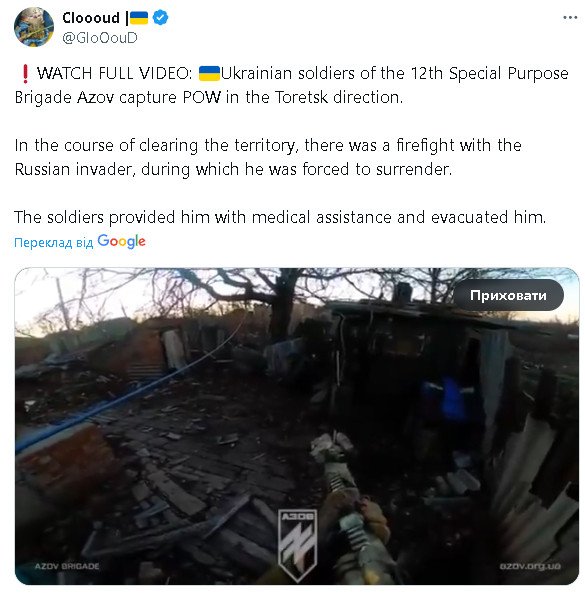
Task: Click the Azov shield logo watermark
Action: 297,546
